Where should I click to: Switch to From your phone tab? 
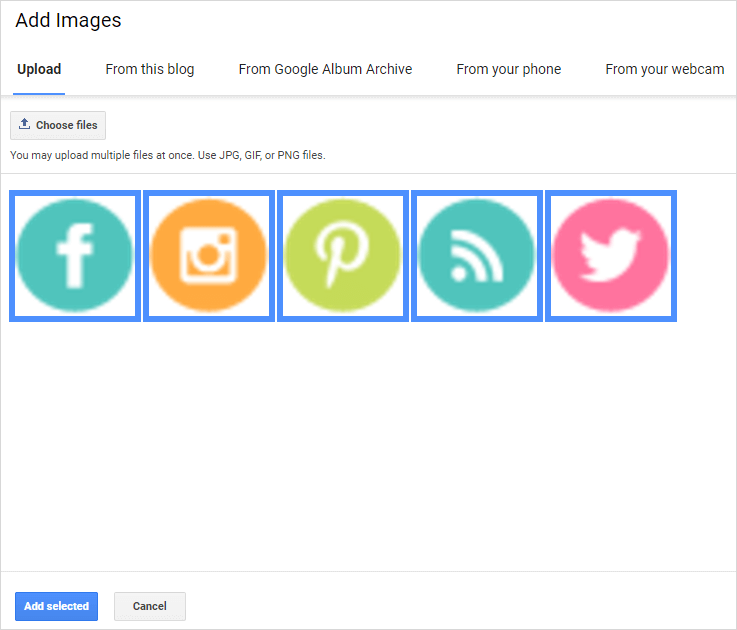[509, 69]
